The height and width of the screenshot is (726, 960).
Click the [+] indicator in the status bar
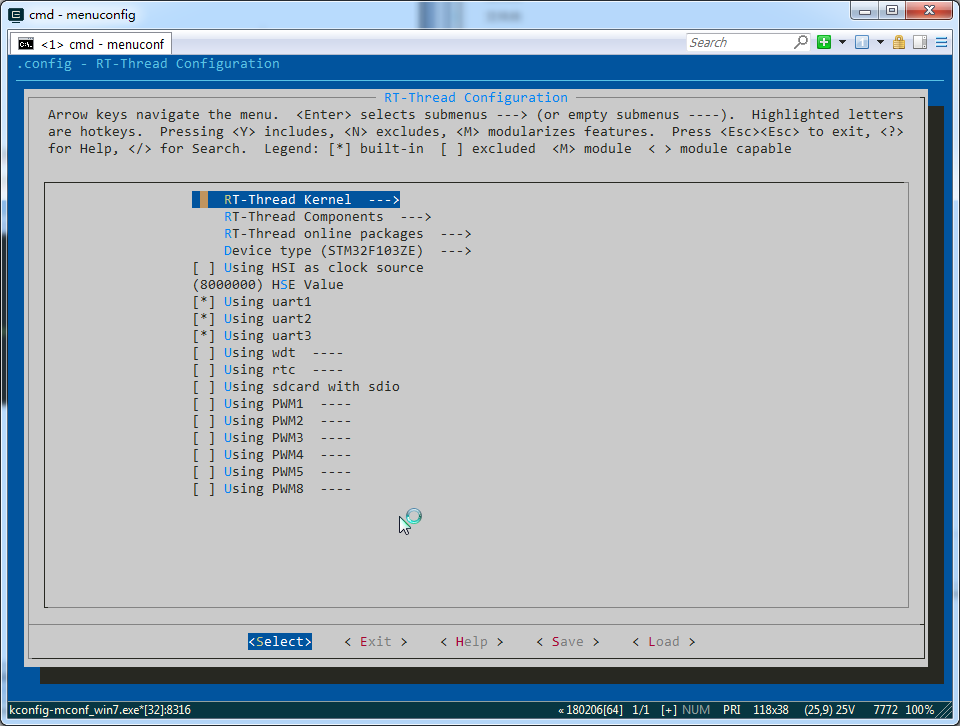click(x=668, y=710)
